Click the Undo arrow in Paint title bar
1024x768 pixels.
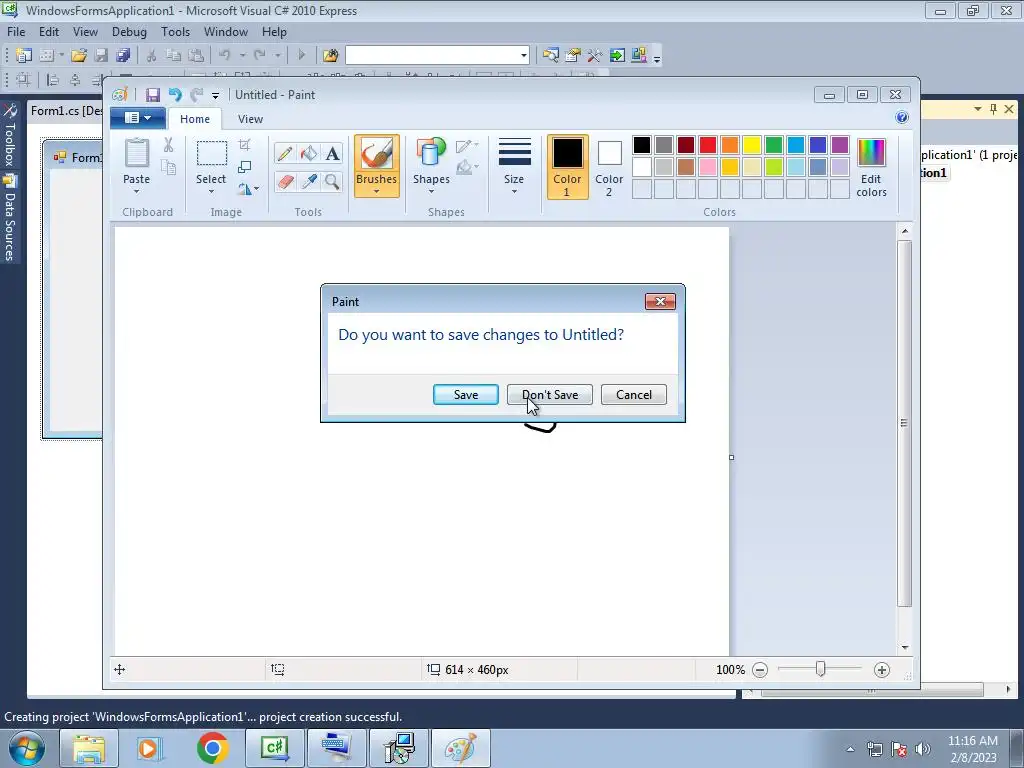click(x=174, y=95)
